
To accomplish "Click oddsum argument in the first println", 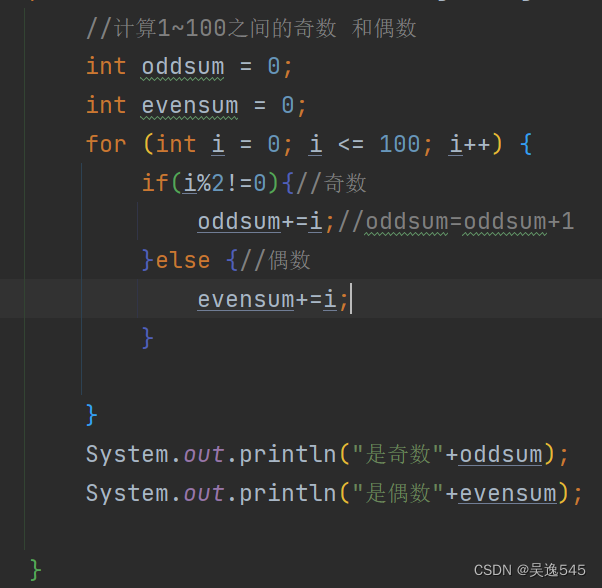I will (501, 454).
